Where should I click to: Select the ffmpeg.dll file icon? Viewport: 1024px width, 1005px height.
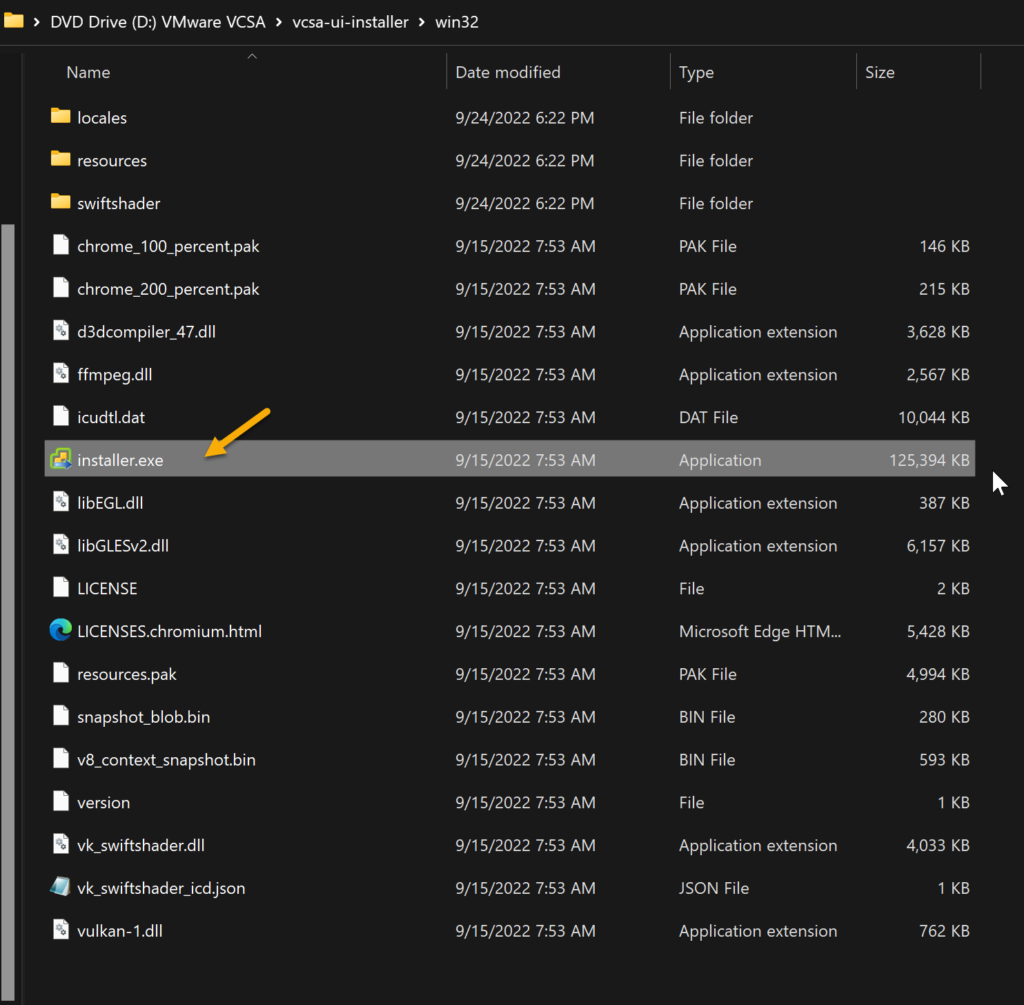point(61,374)
